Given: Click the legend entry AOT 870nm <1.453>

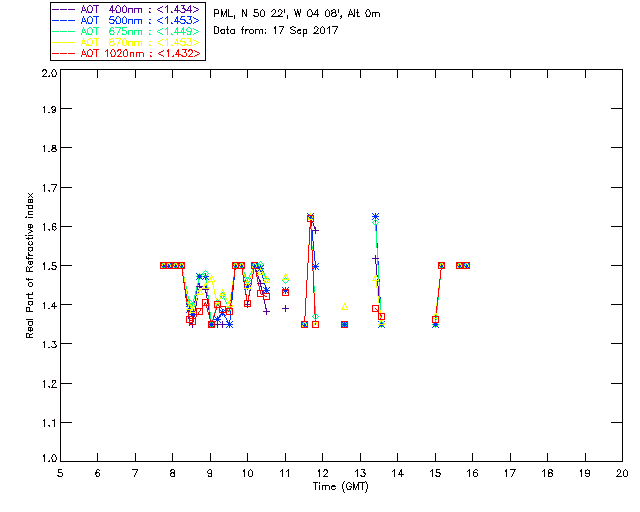Looking at the screenshot, I should 127,42.
